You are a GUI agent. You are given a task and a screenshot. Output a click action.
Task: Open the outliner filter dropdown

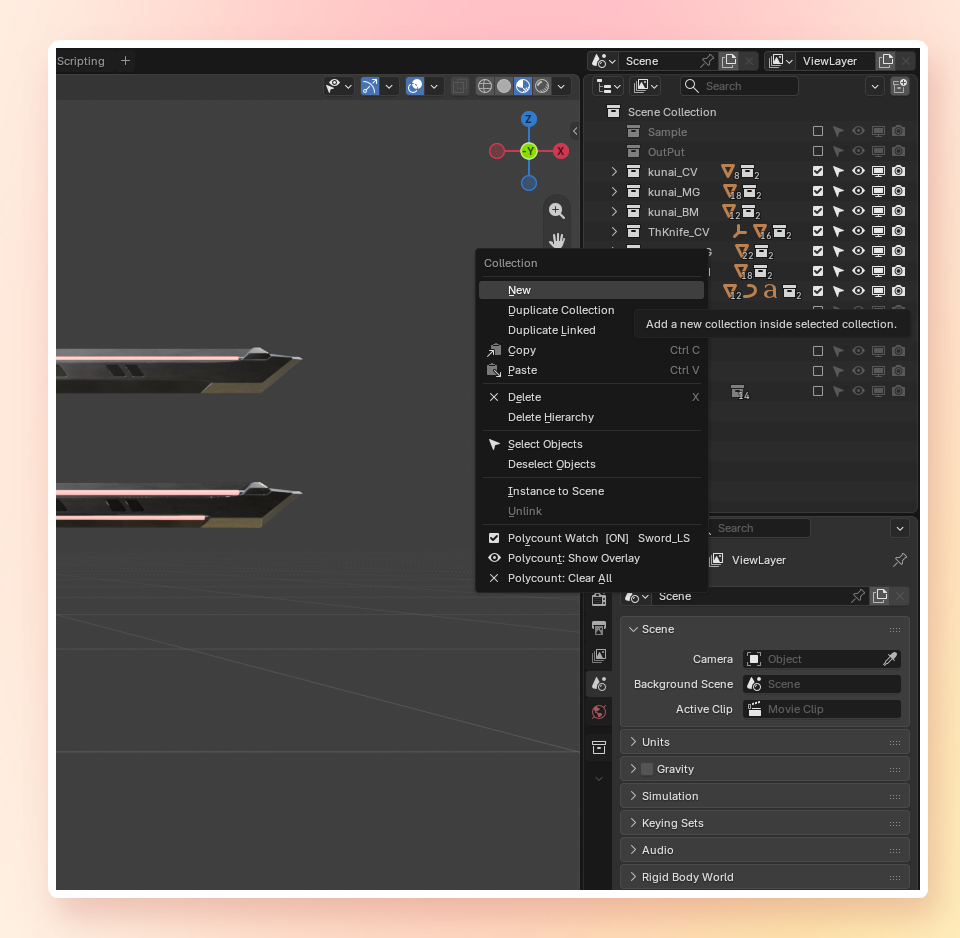point(874,86)
